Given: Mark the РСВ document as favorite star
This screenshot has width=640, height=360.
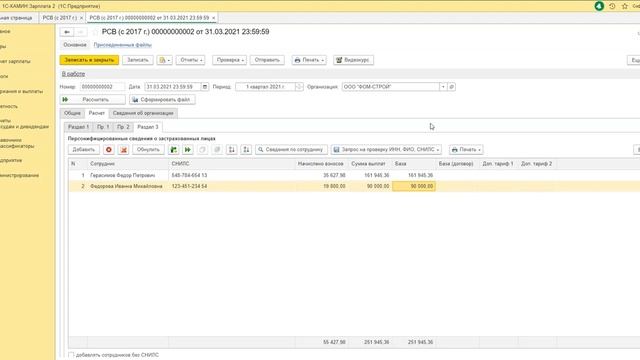Looking at the screenshot, I should (95, 32).
